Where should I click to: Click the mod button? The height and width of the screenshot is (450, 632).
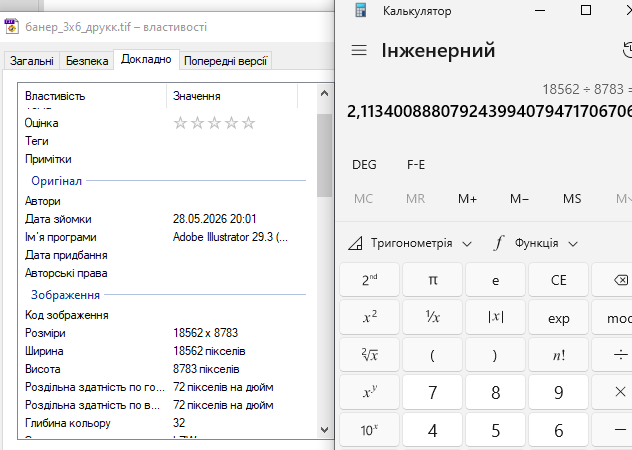click(x=613, y=317)
